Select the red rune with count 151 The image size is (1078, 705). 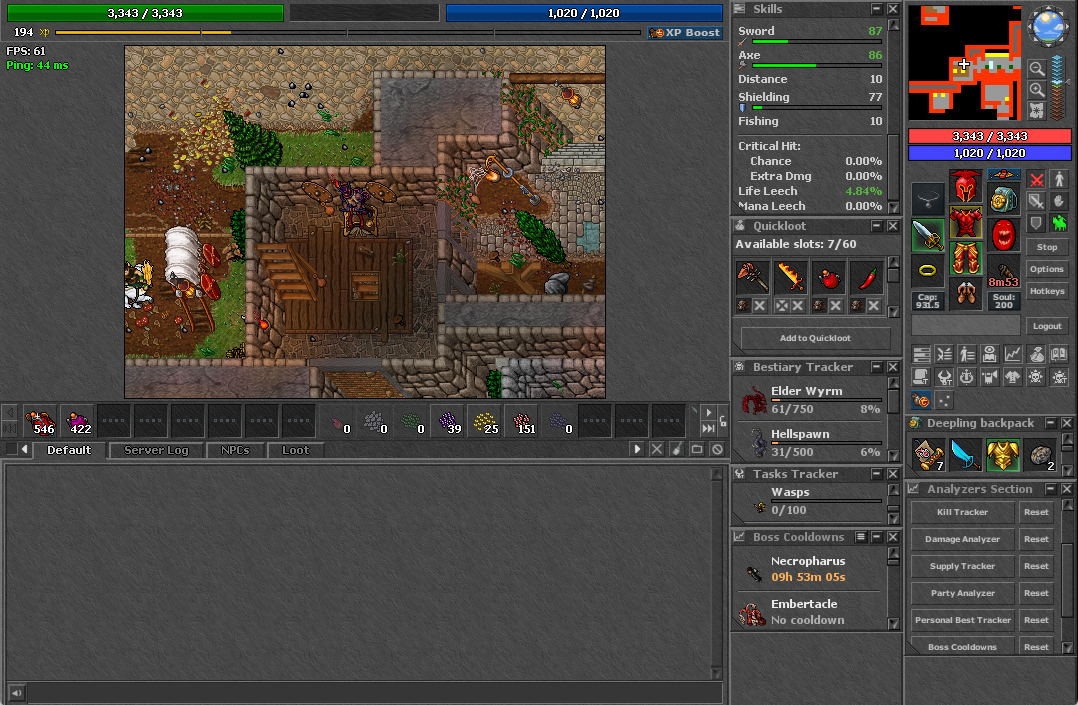point(522,421)
